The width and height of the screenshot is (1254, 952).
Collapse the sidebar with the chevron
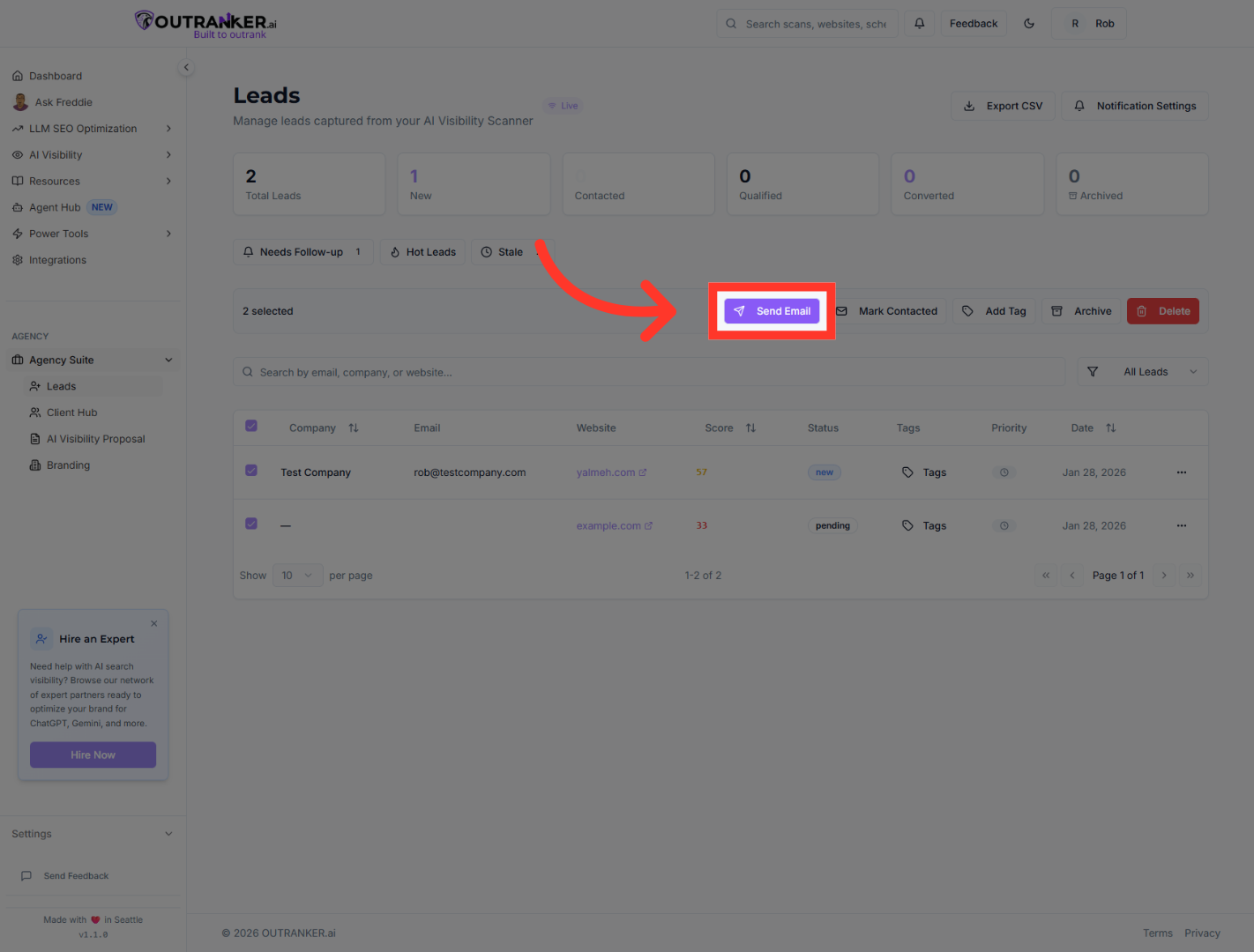186,67
